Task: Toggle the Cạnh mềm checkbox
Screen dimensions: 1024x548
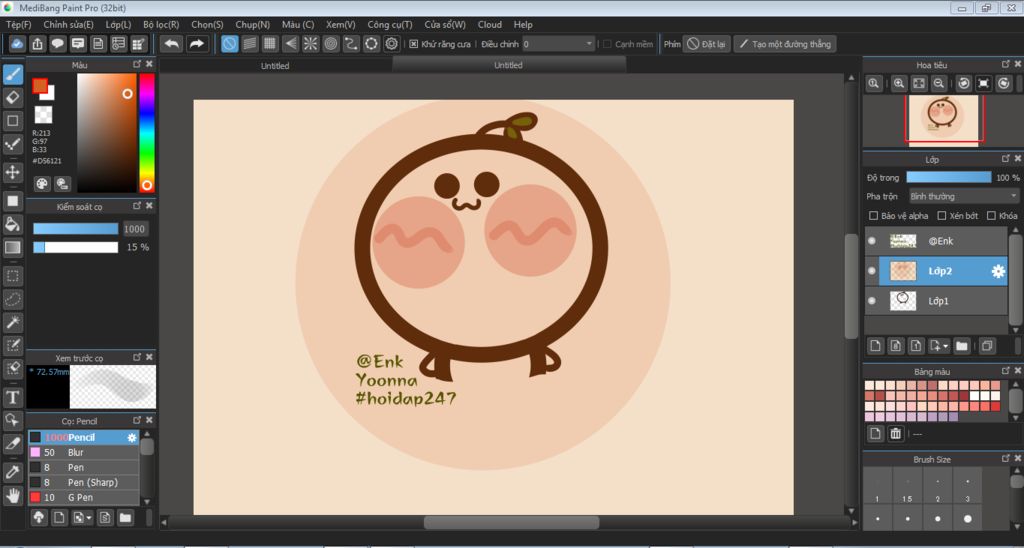Action: [607, 44]
